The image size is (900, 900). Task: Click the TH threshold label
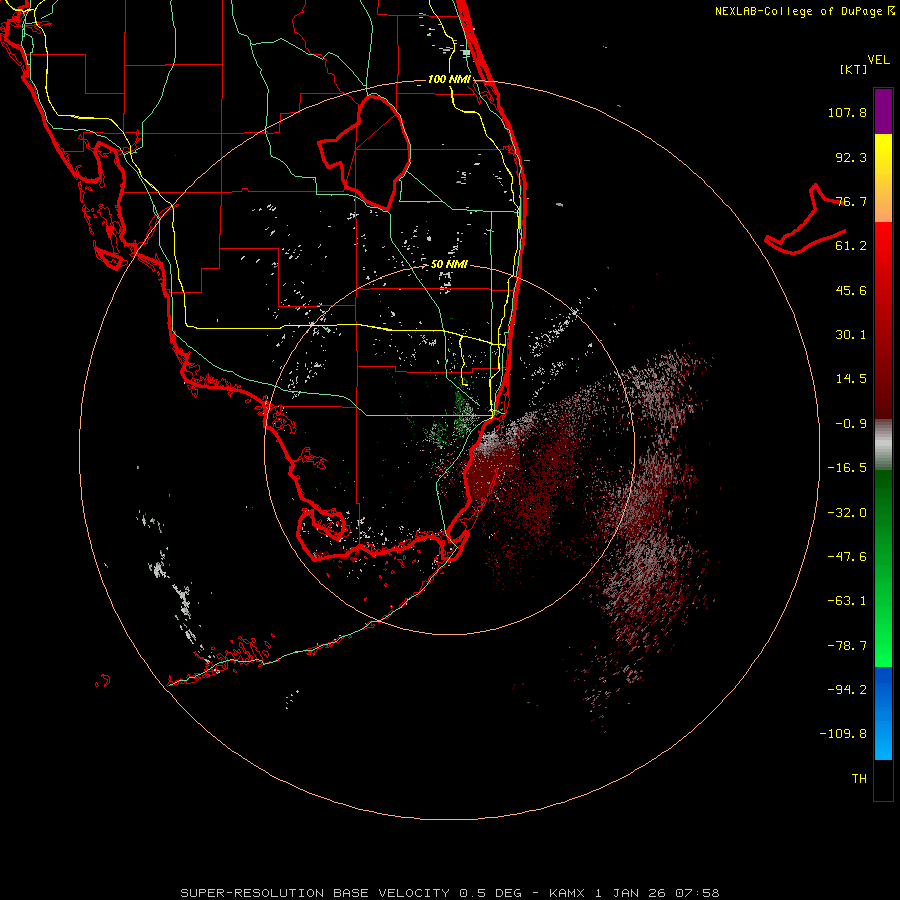[x=859, y=778]
